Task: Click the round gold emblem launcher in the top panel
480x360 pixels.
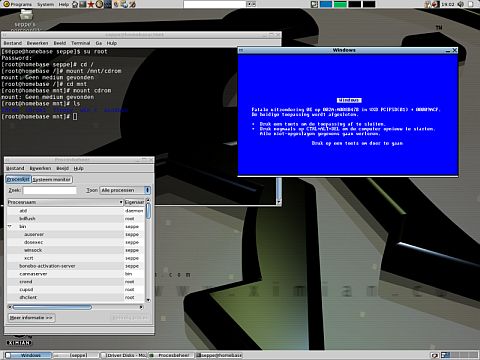Action: (99, 4)
